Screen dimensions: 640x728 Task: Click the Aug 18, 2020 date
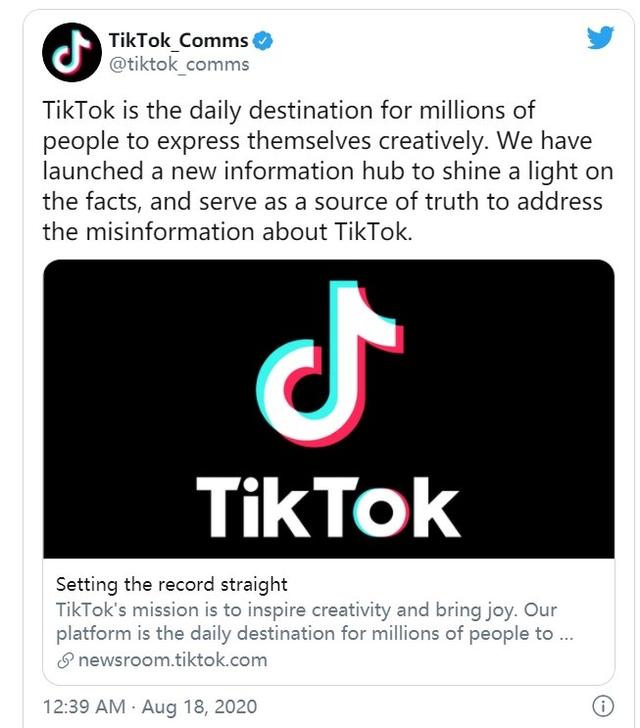click(199, 707)
